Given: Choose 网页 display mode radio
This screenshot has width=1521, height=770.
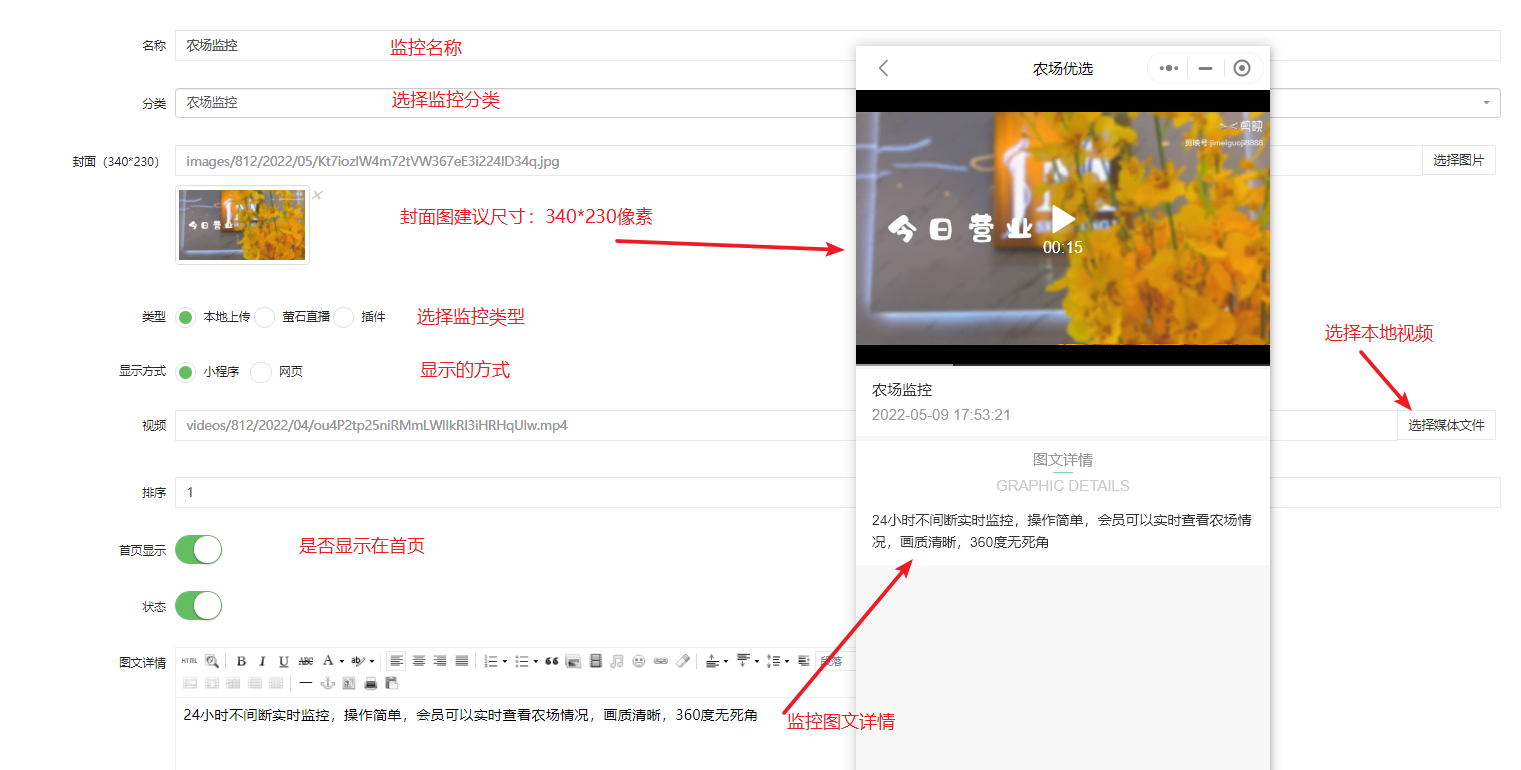Looking at the screenshot, I should (261, 372).
